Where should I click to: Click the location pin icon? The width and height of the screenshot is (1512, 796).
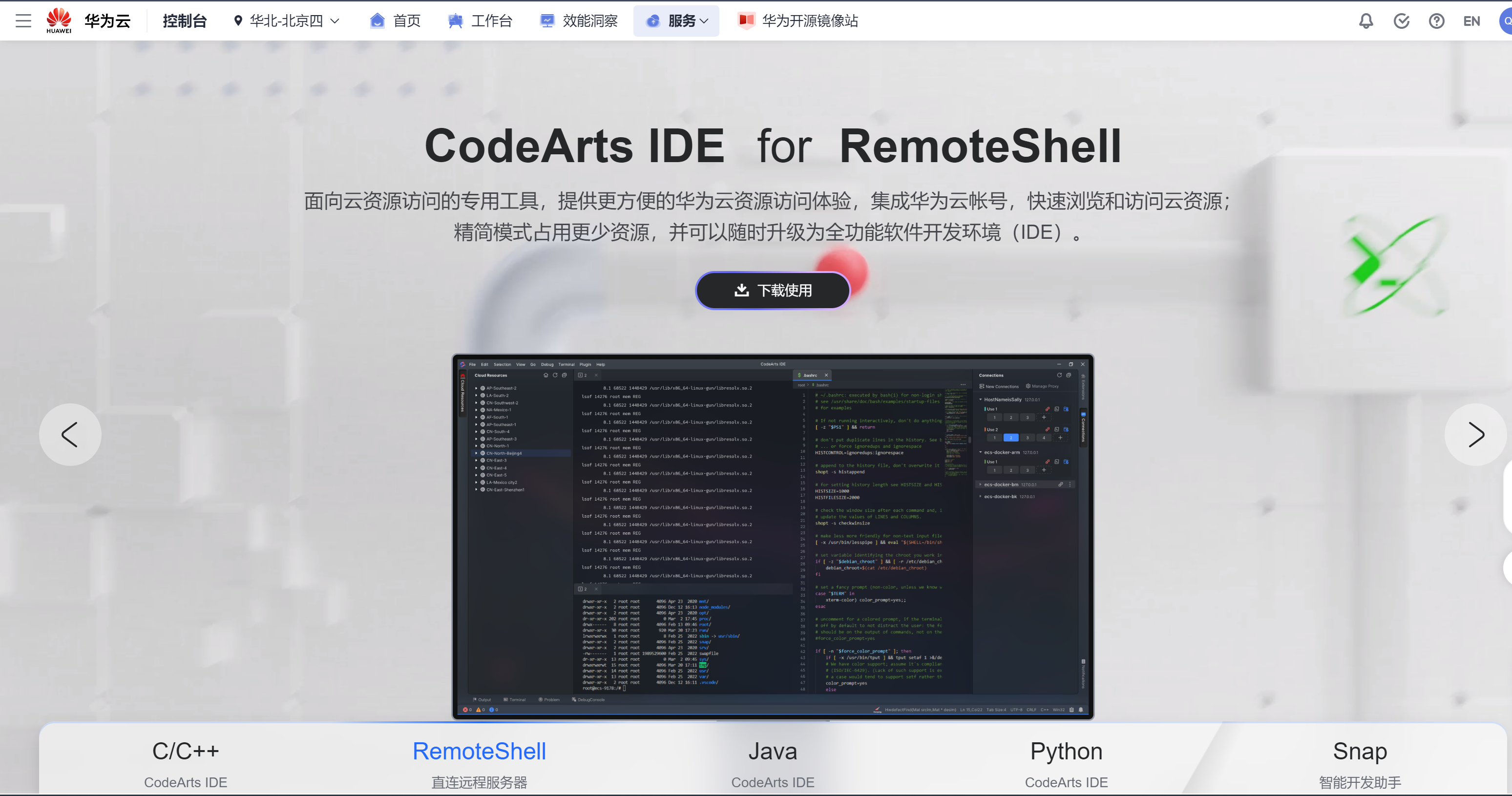(x=238, y=21)
